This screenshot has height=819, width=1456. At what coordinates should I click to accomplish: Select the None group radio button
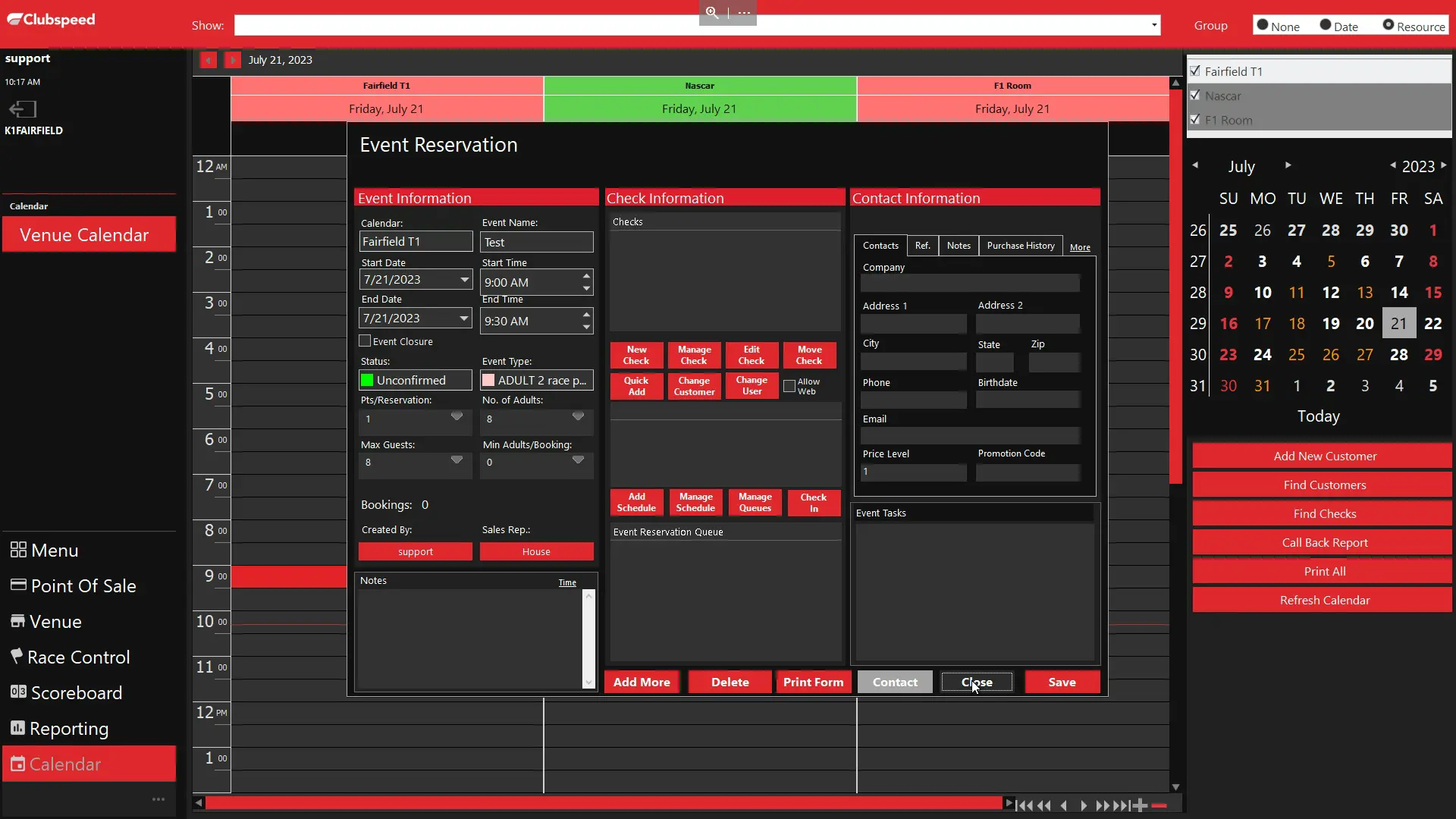[1263, 25]
